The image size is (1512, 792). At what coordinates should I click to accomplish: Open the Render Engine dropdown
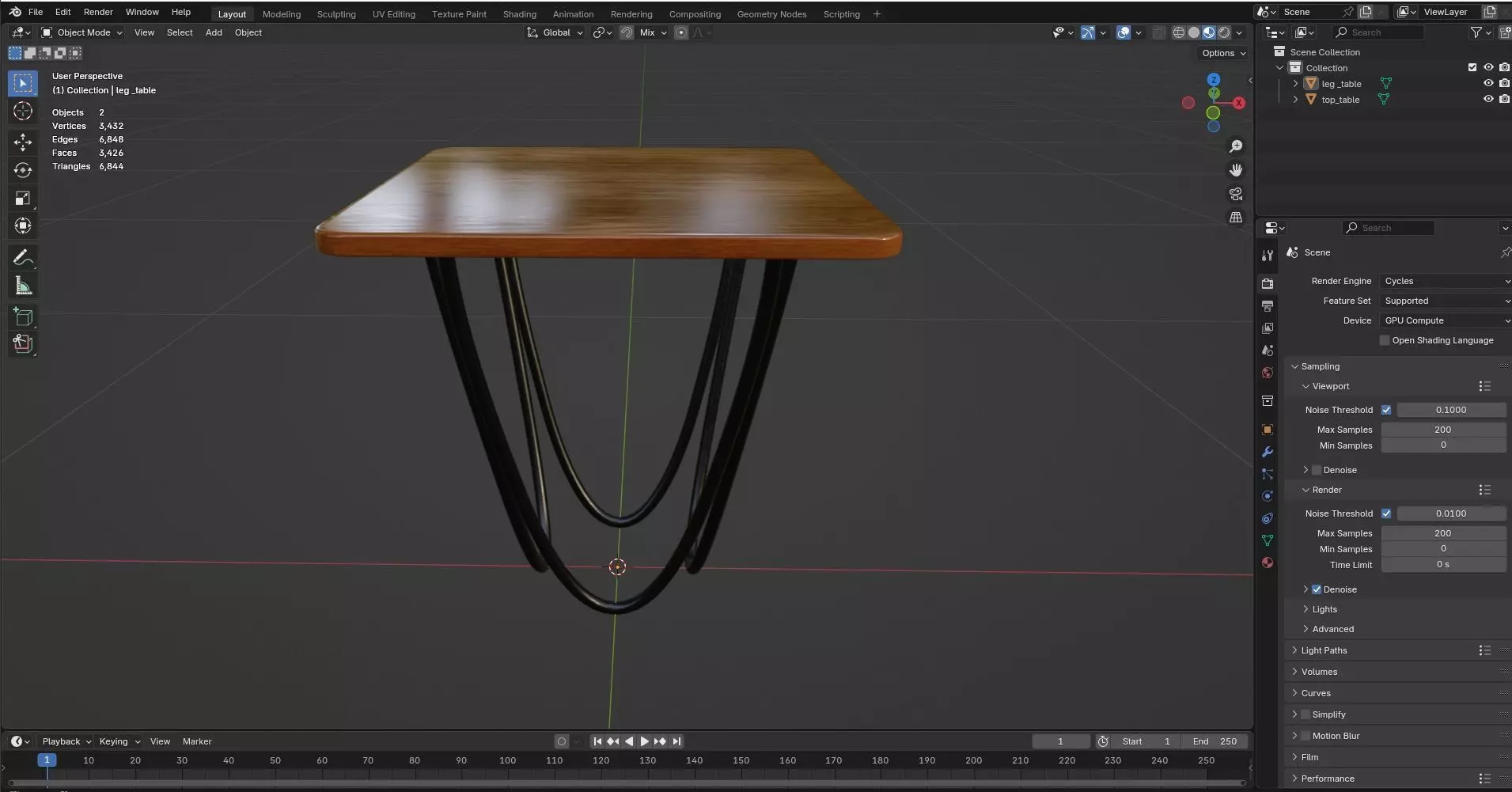point(1445,281)
